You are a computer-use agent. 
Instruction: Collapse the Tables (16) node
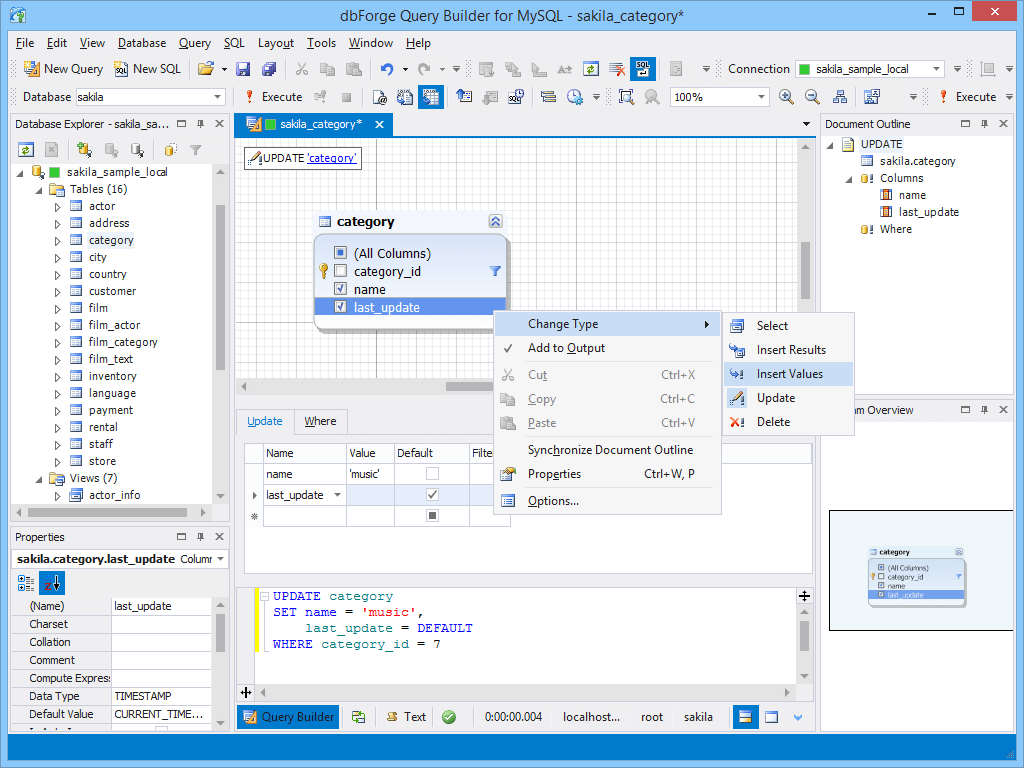36,188
